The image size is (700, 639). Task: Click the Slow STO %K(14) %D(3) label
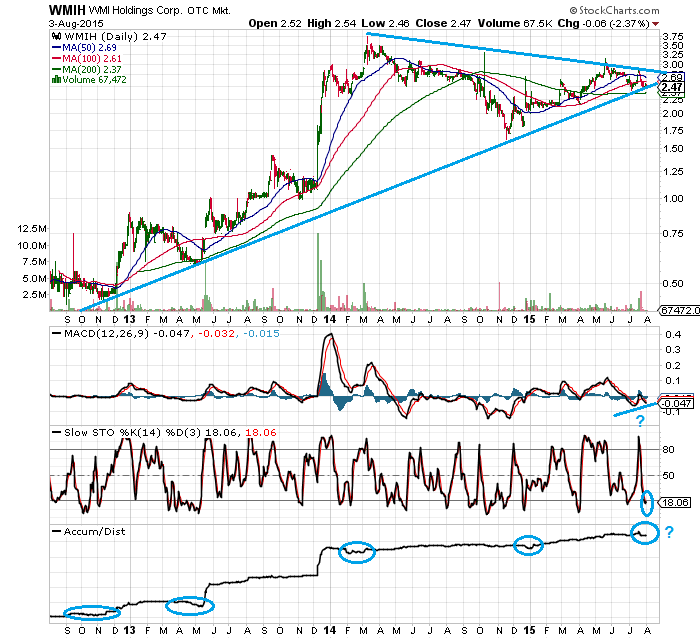[135, 433]
